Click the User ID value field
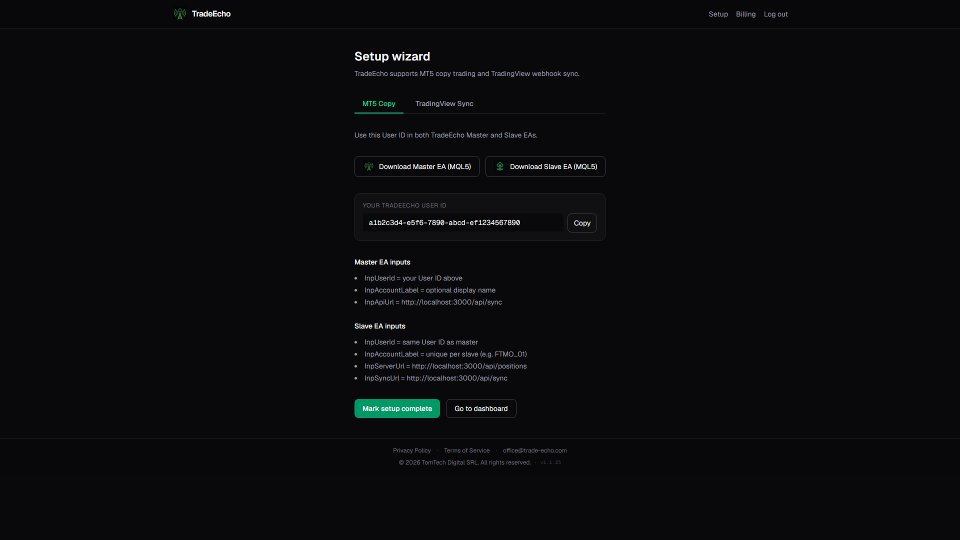The height and width of the screenshot is (540, 960). (x=463, y=223)
